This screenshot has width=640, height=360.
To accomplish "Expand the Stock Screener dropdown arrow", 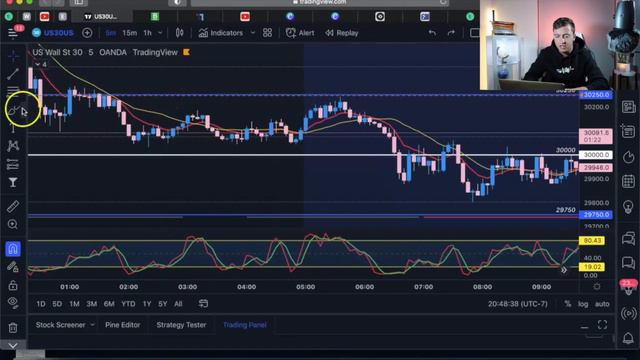I will 93,325.
